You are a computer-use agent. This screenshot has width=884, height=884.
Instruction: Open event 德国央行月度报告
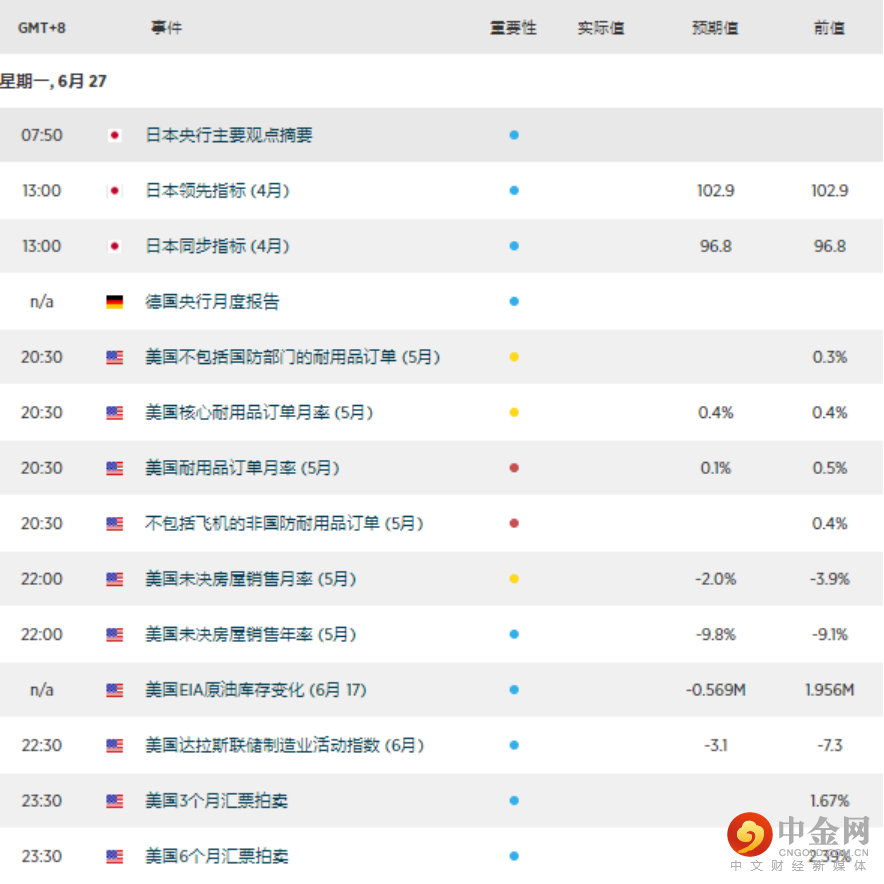tap(212, 302)
